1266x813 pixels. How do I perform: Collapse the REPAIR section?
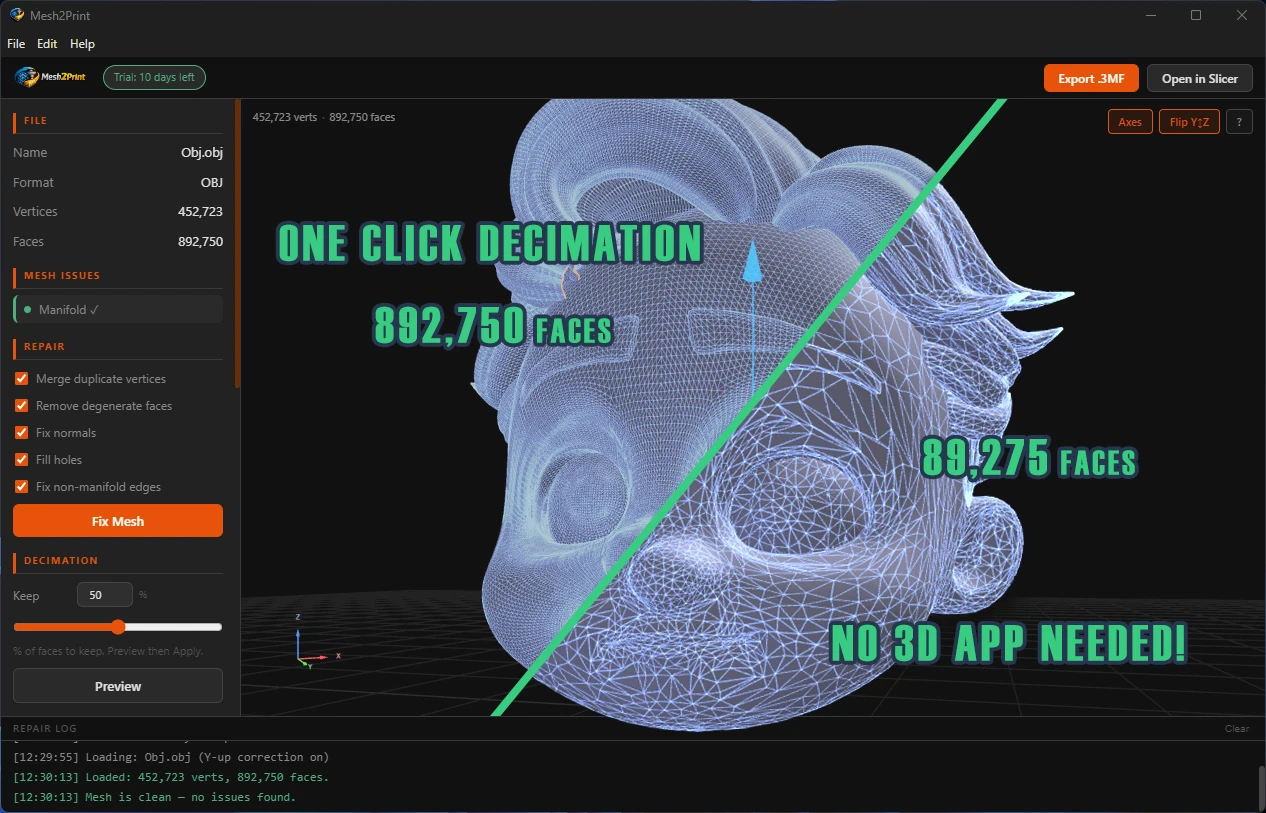point(44,346)
